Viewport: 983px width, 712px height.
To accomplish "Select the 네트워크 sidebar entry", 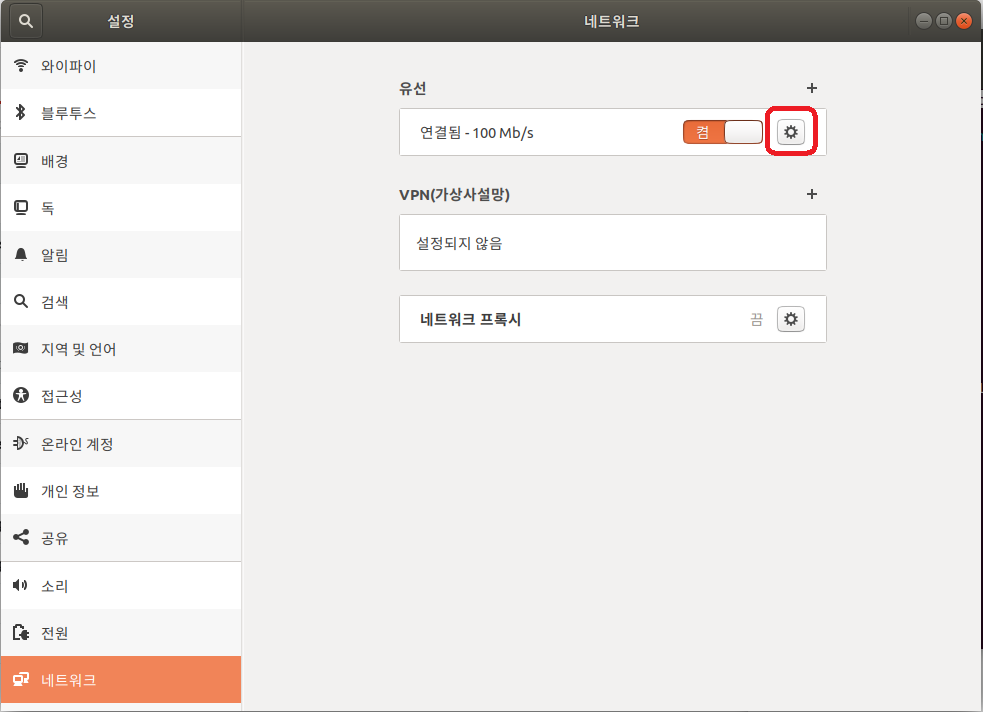I will (121, 680).
